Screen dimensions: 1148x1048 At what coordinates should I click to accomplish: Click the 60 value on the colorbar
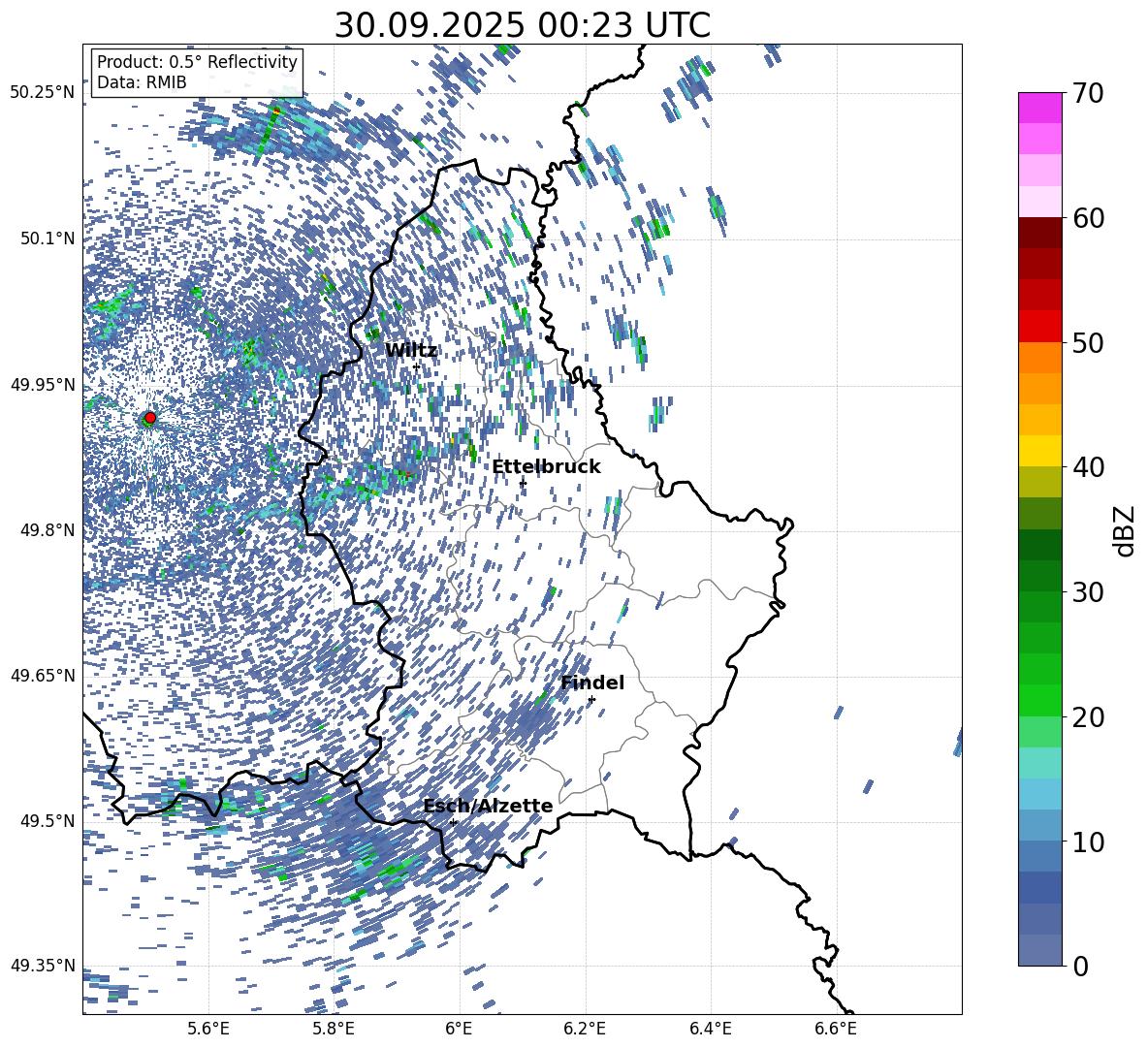tap(1087, 218)
